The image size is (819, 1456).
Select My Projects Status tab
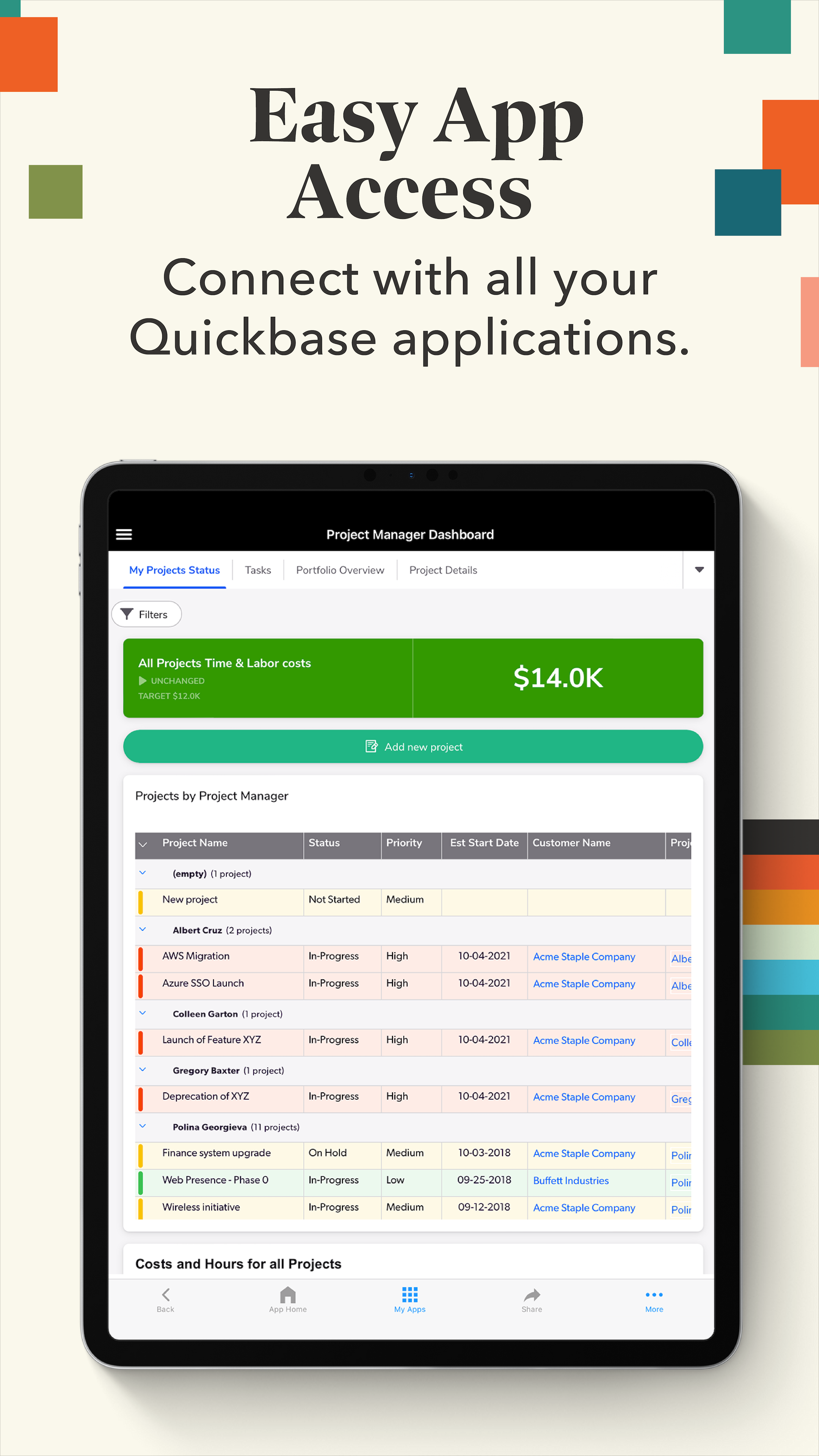(x=175, y=570)
